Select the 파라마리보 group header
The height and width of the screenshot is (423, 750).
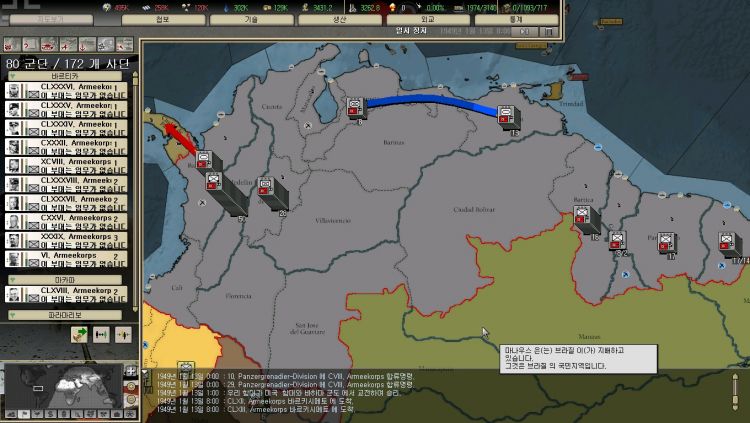(x=65, y=315)
